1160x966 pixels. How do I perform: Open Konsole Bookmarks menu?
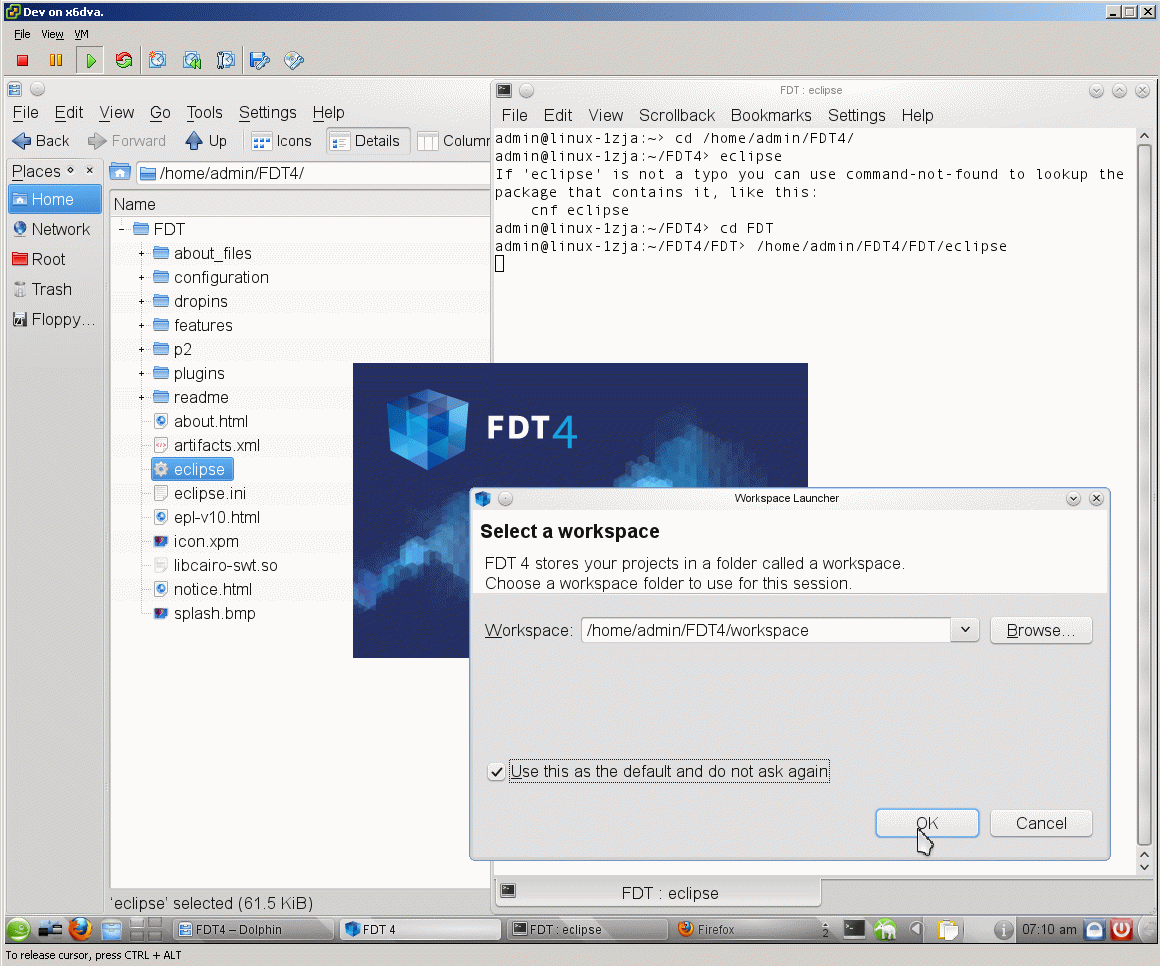point(771,115)
